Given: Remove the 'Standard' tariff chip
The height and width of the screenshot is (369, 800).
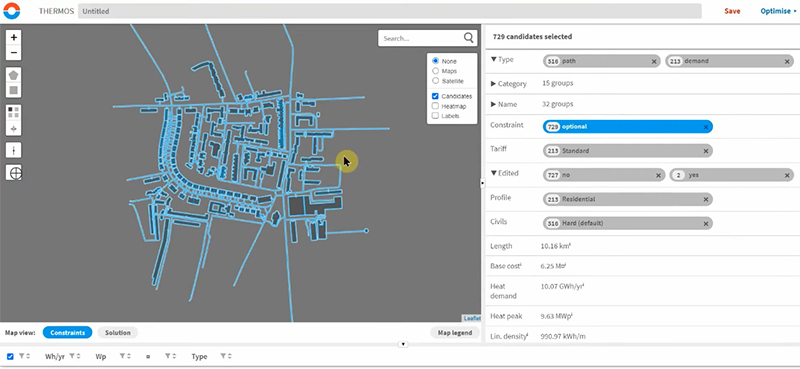Looking at the screenshot, I should 706,151.
